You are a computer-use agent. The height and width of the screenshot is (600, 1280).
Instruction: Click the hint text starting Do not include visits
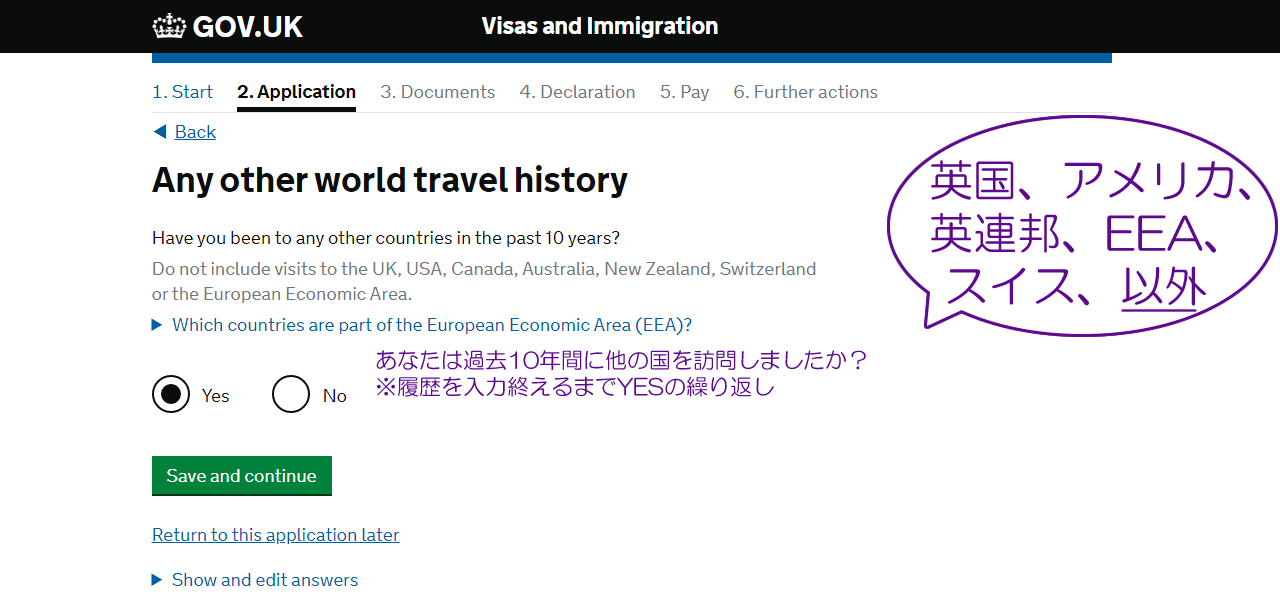point(484,281)
